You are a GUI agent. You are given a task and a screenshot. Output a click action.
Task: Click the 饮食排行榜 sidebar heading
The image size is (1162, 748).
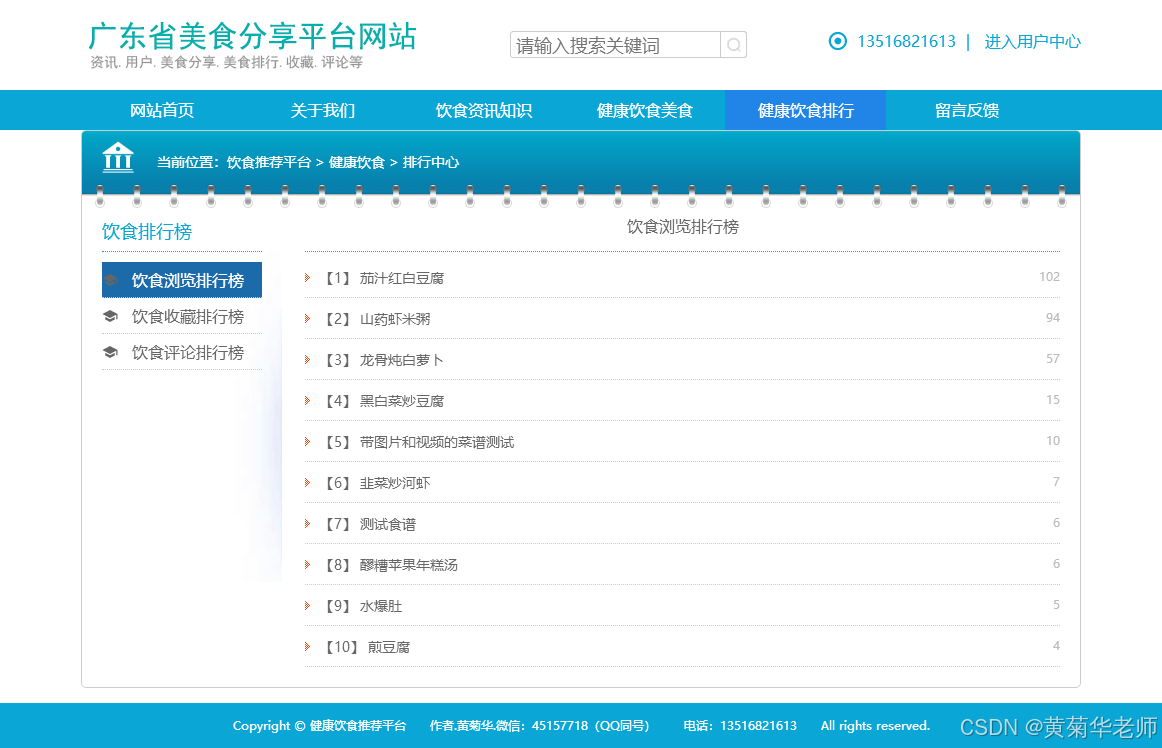tap(147, 231)
